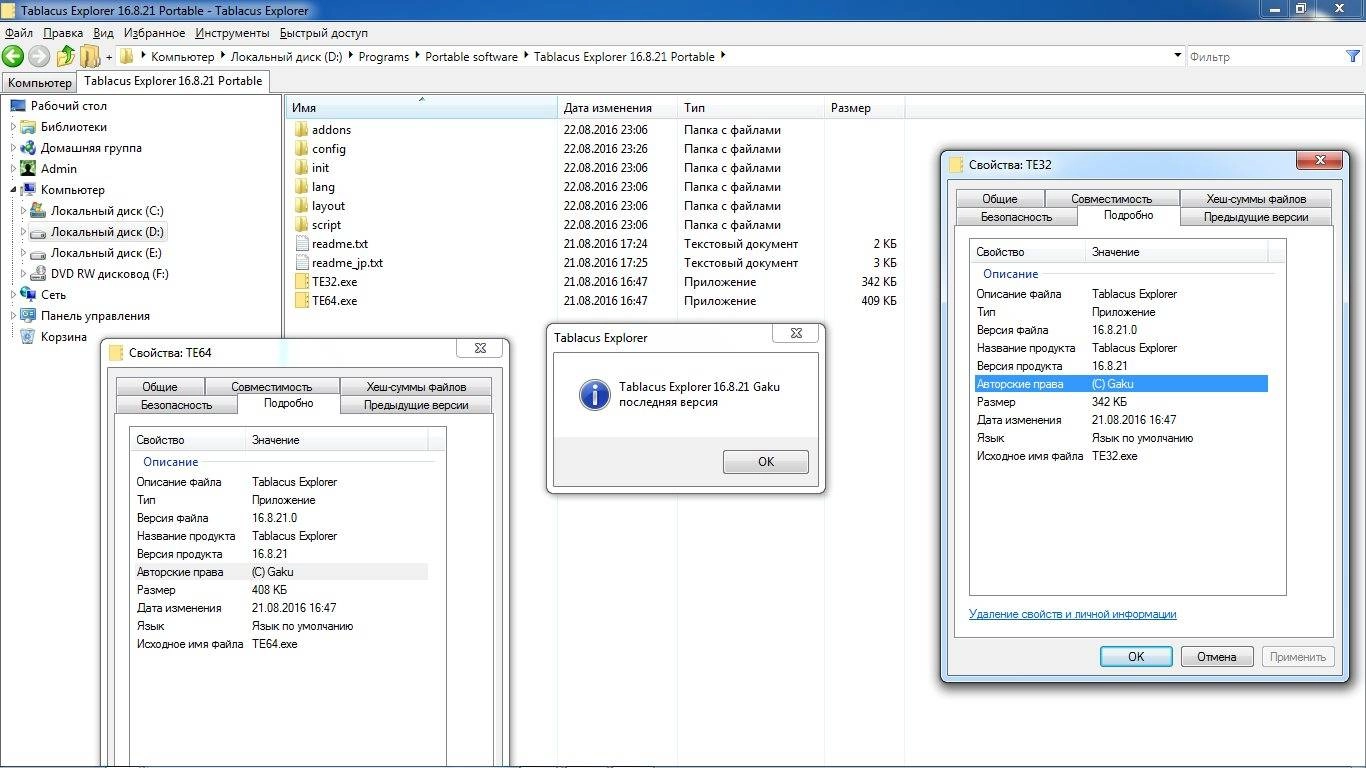The image size is (1366, 768).
Task: Open the Правка menu
Action: pos(63,33)
